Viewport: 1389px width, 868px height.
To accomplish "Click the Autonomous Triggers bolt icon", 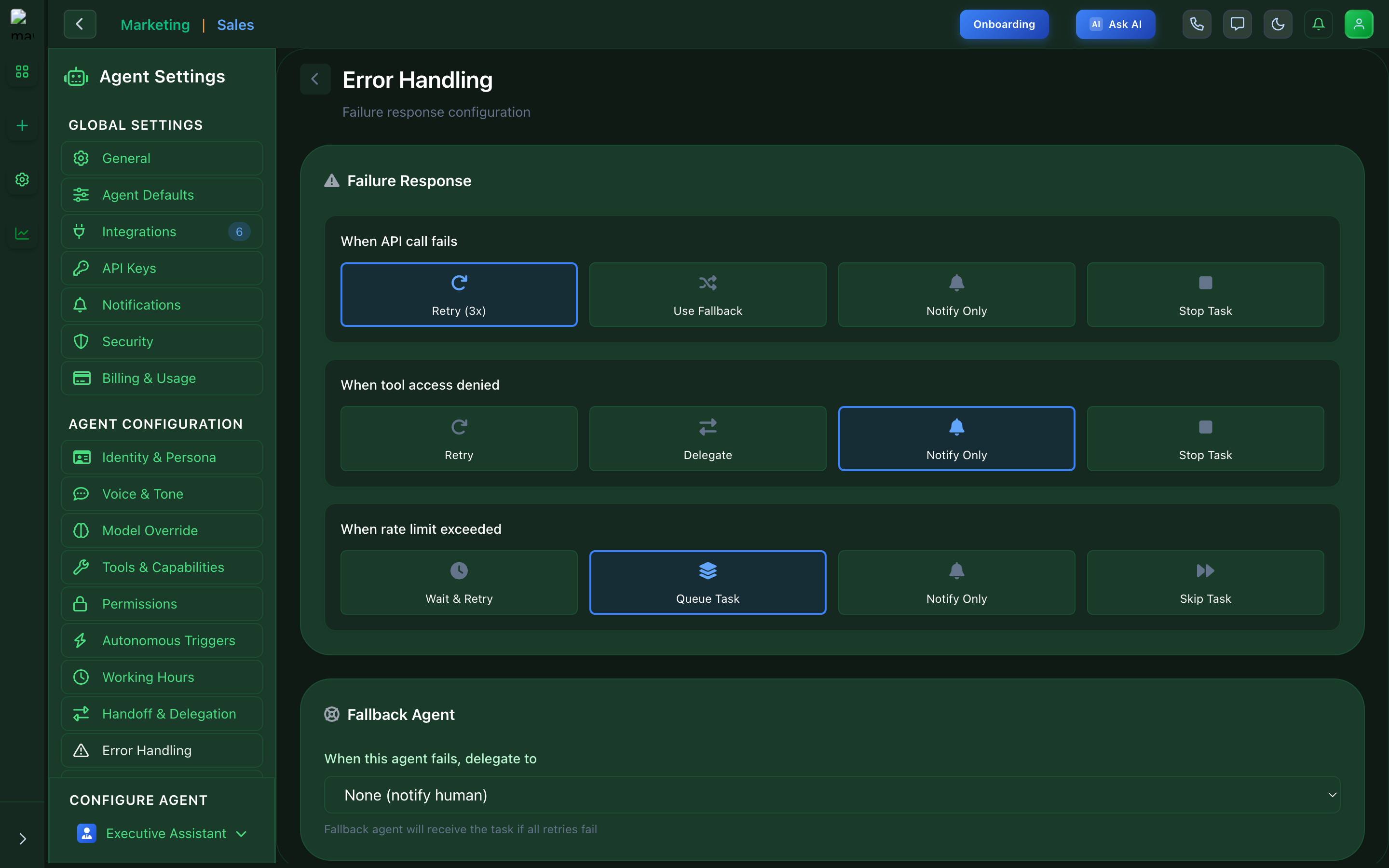I will click(81, 641).
